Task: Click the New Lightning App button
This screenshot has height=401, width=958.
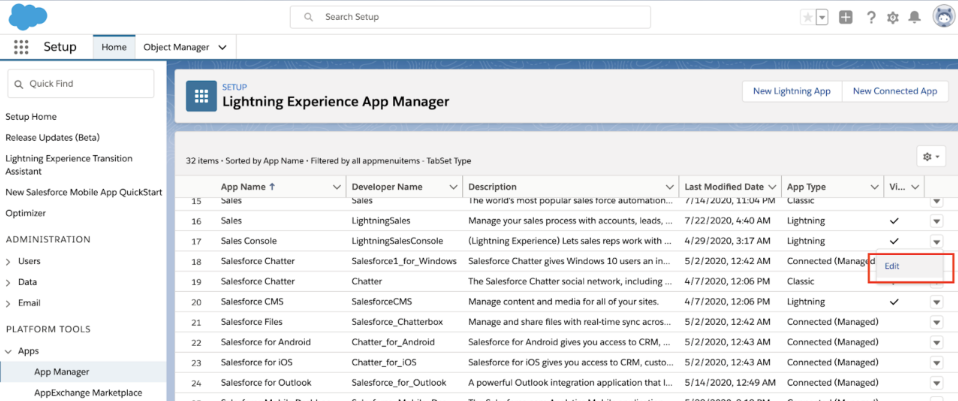Action: (x=791, y=91)
